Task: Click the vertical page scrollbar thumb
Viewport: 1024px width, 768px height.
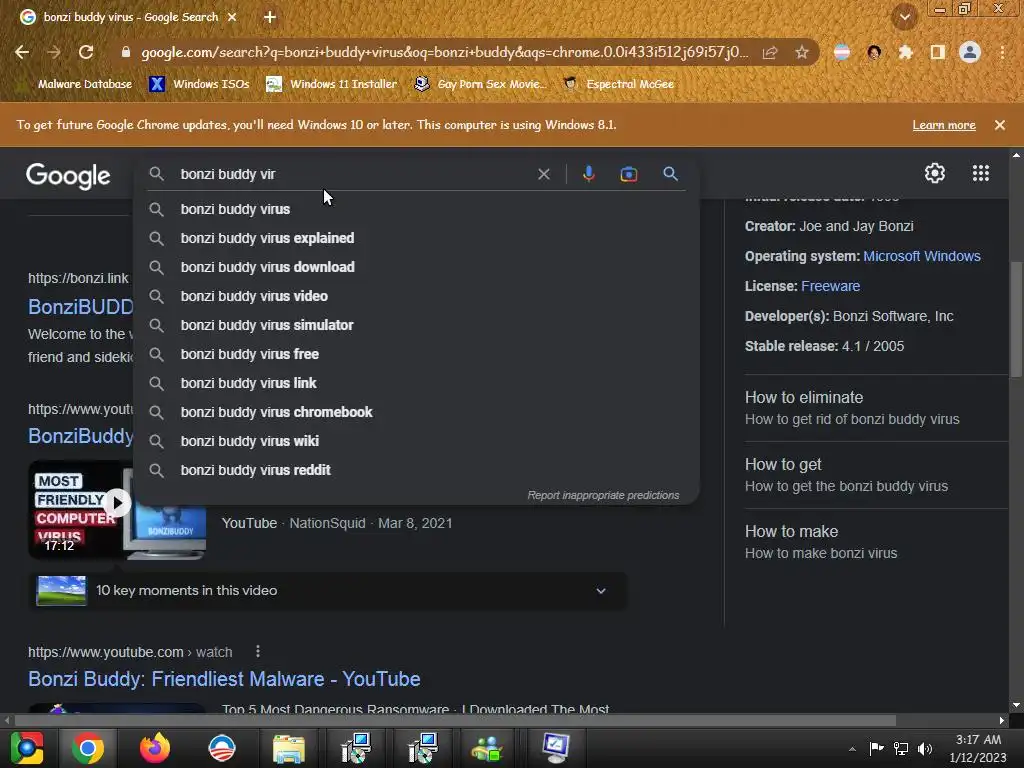Action: pos(1016,319)
